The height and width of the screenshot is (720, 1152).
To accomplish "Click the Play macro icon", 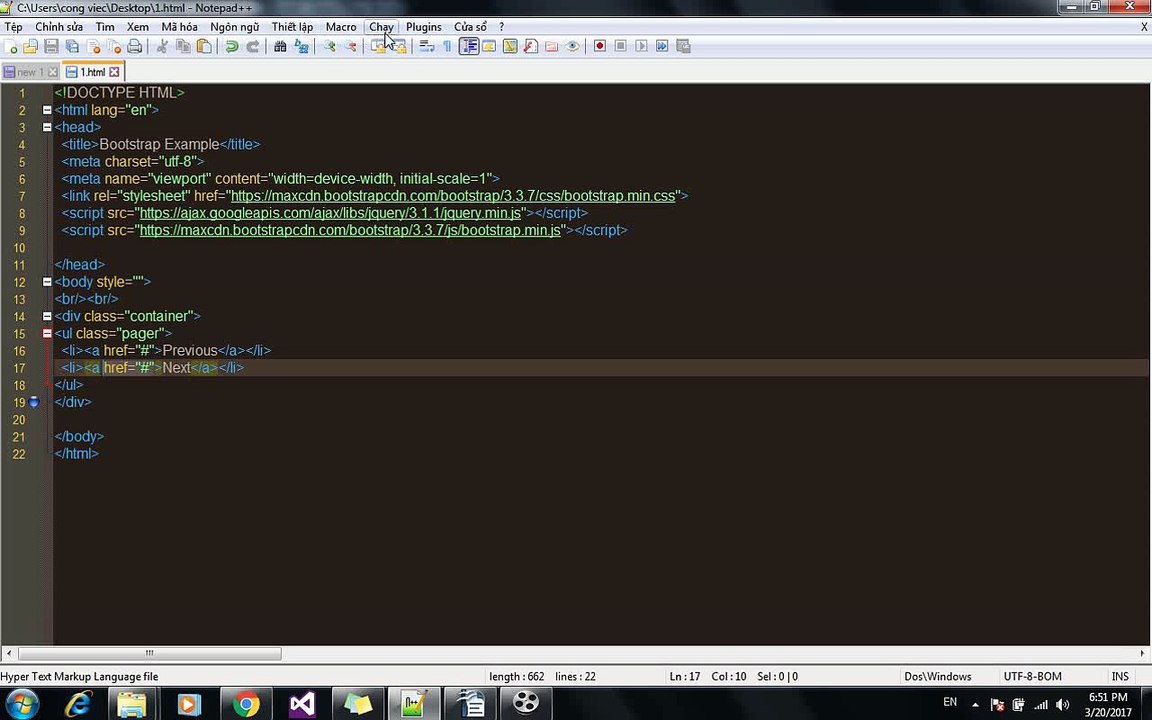I will tap(641, 46).
